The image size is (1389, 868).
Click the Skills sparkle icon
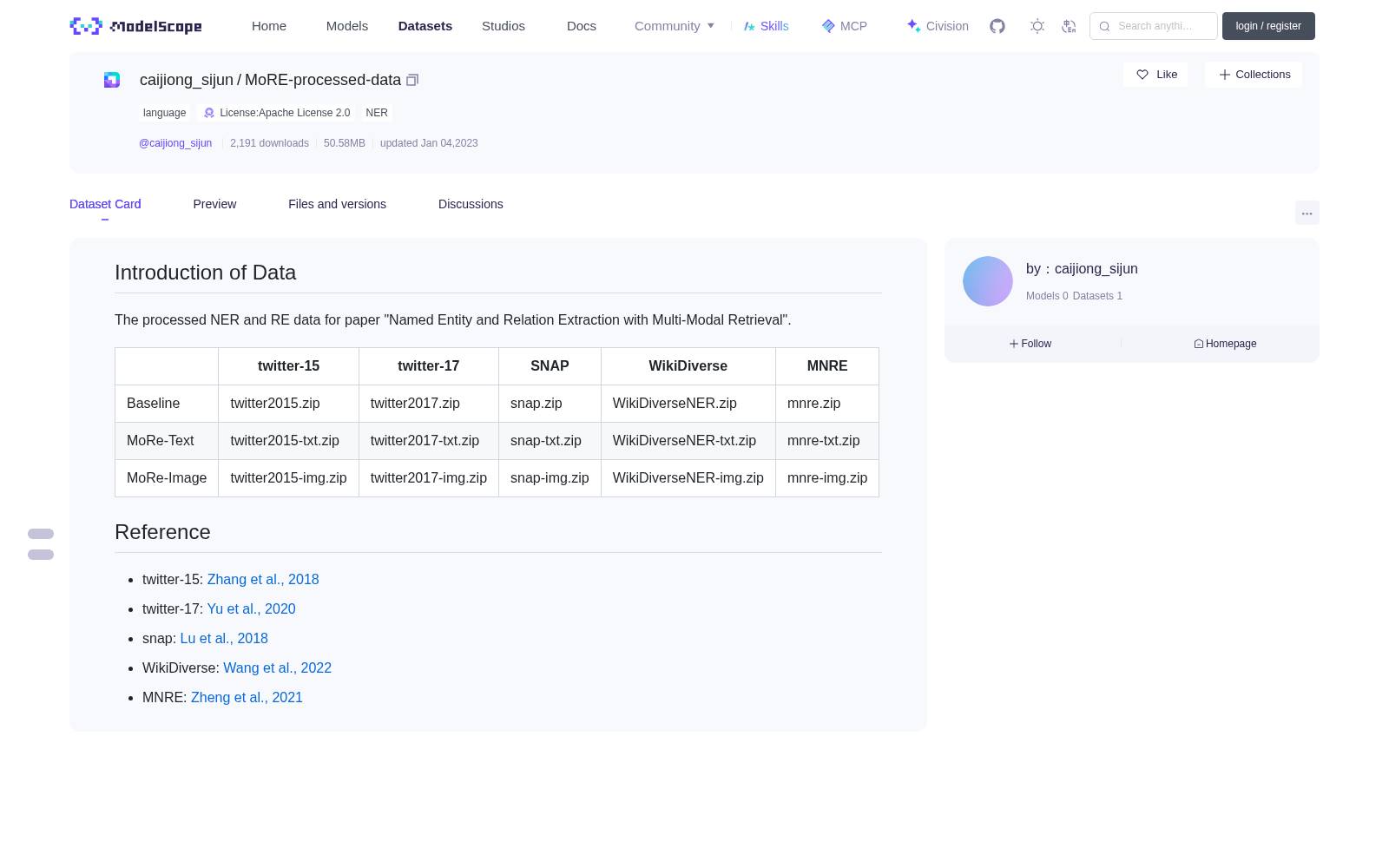tap(749, 26)
